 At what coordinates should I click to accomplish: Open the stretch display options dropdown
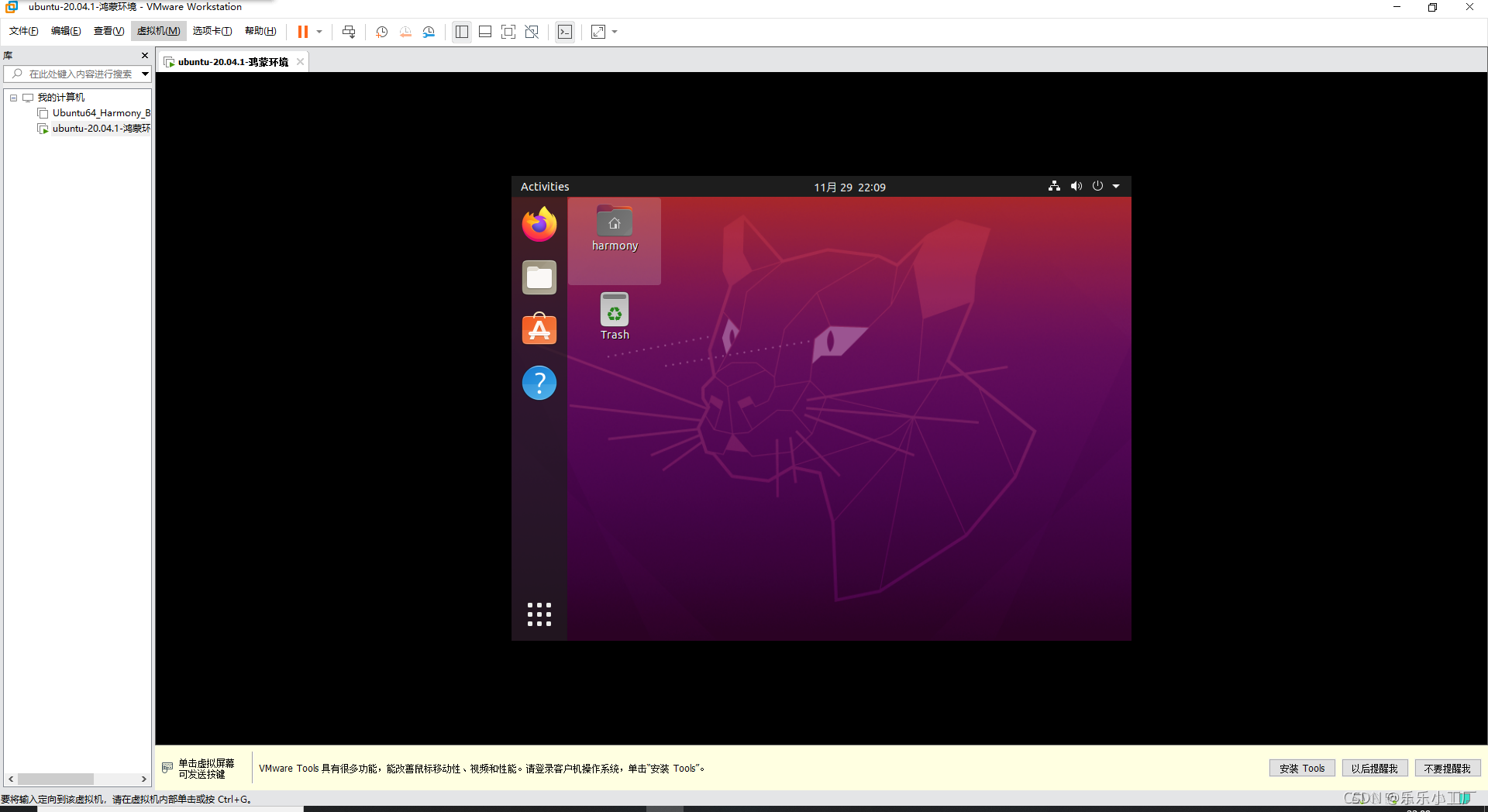pos(615,32)
